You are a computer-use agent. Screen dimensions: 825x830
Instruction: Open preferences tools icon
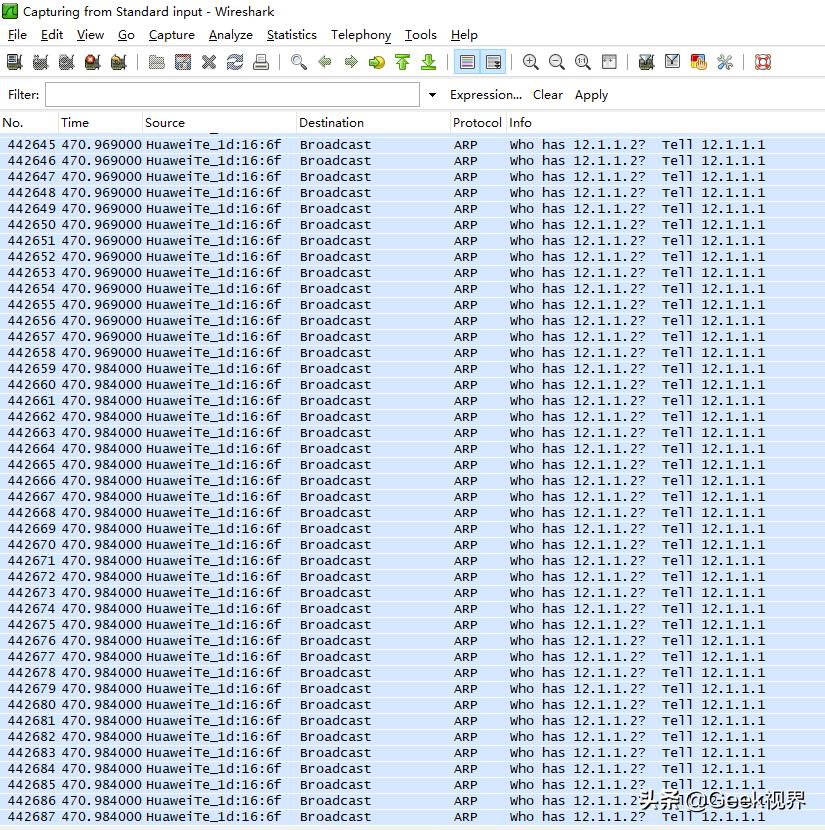(x=724, y=62)
